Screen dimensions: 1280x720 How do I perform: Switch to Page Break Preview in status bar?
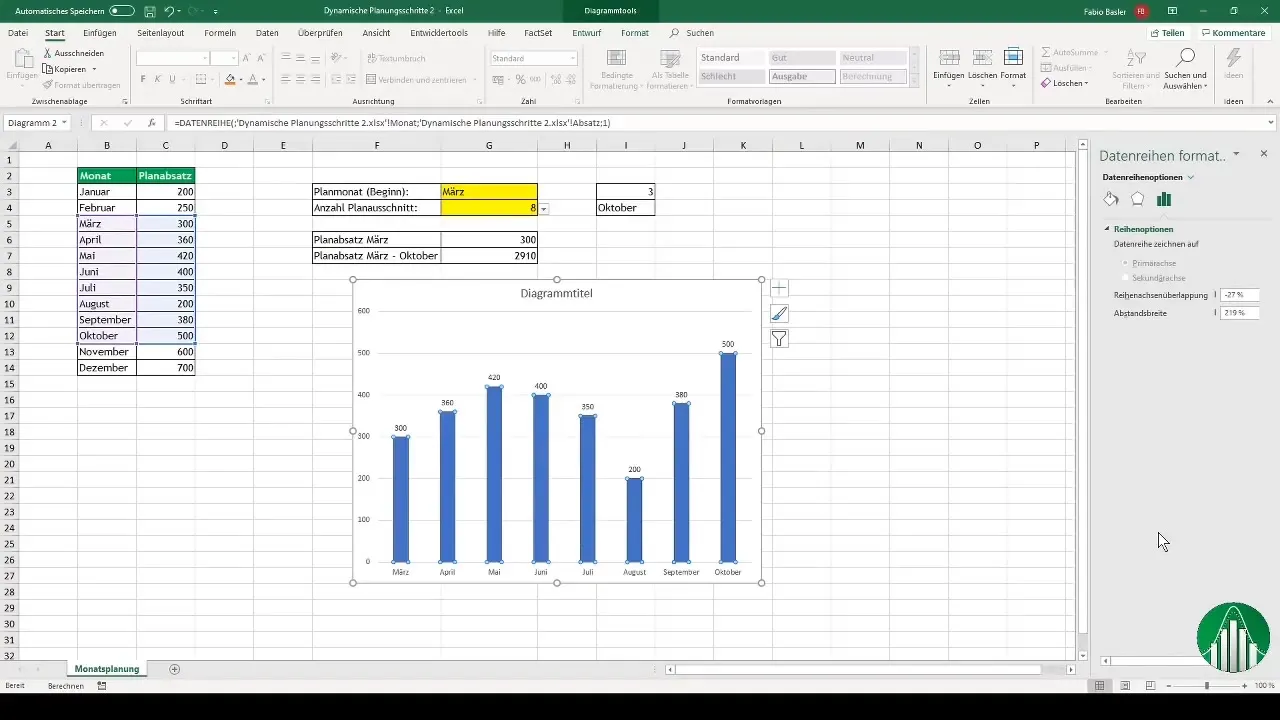coord(1150,686)
